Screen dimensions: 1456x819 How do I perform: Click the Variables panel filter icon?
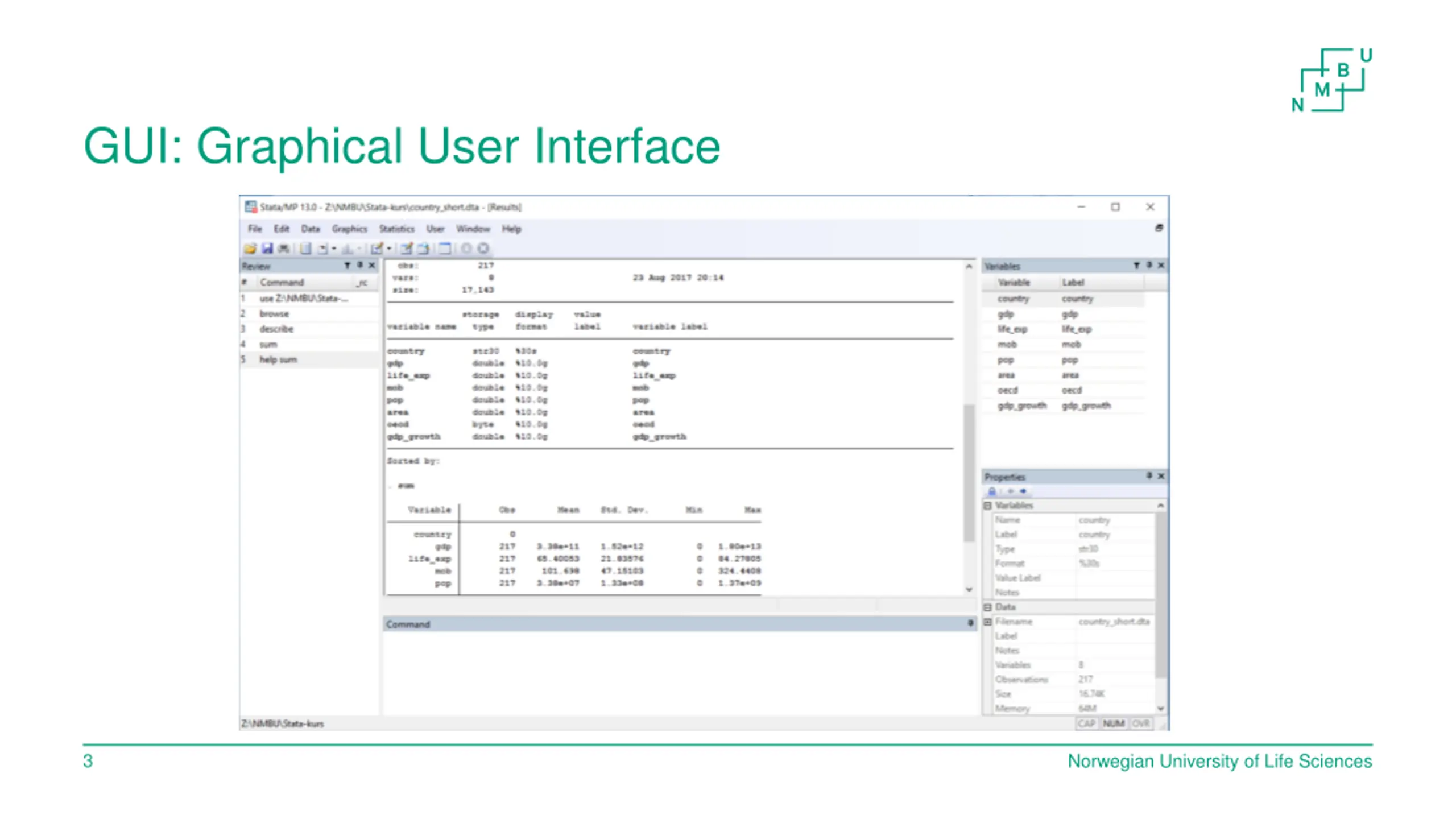pyautogui.click(x=1136, y=266)
